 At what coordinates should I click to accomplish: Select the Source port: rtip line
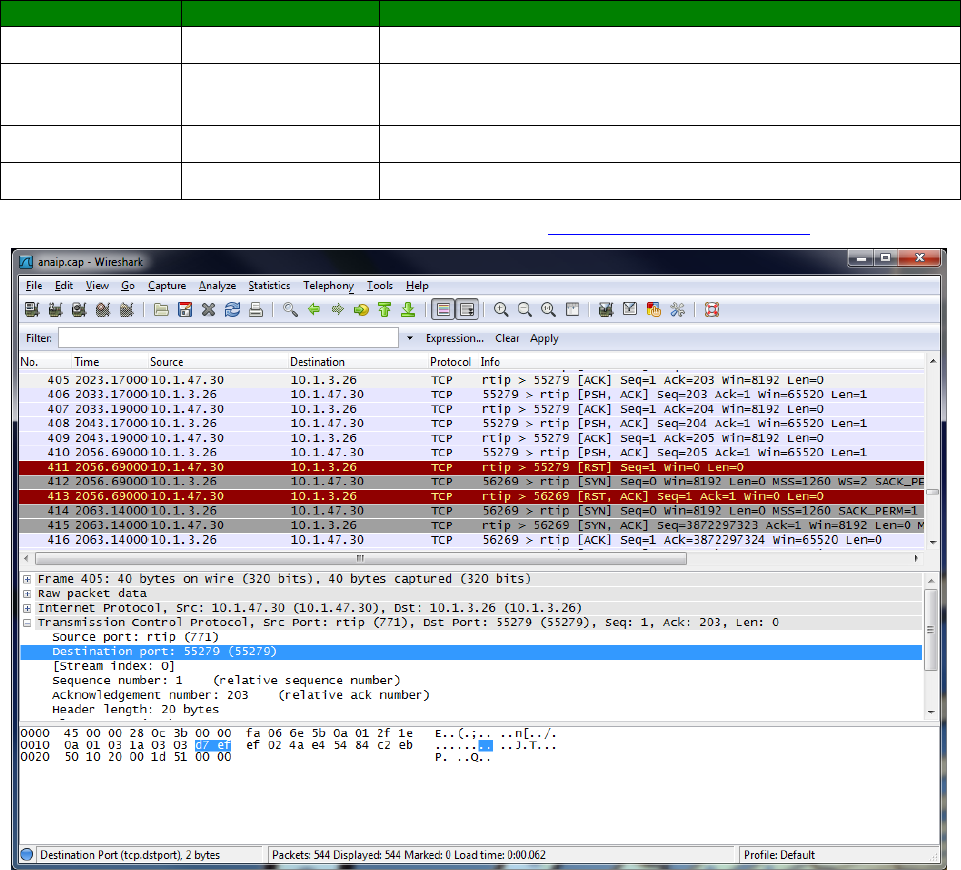135,637
